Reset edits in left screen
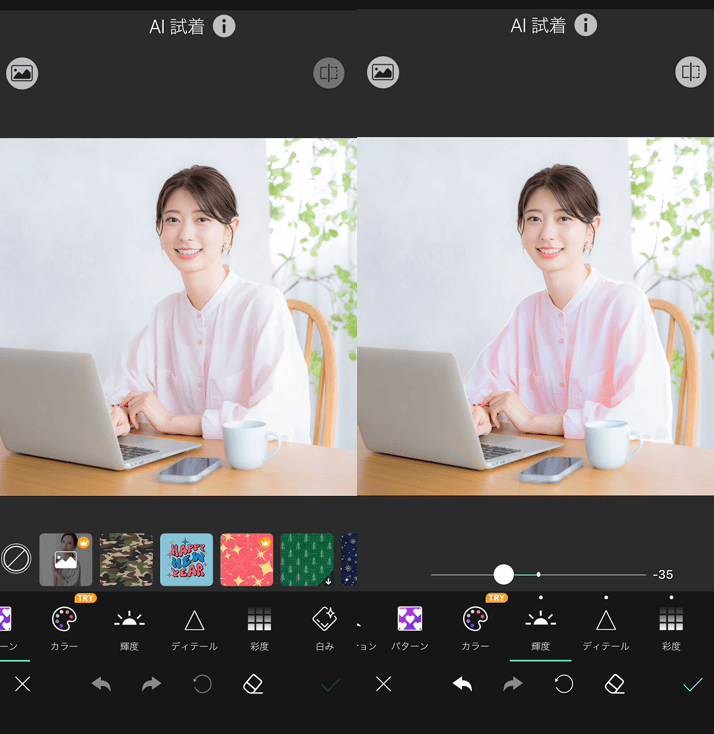 (202, 684)
